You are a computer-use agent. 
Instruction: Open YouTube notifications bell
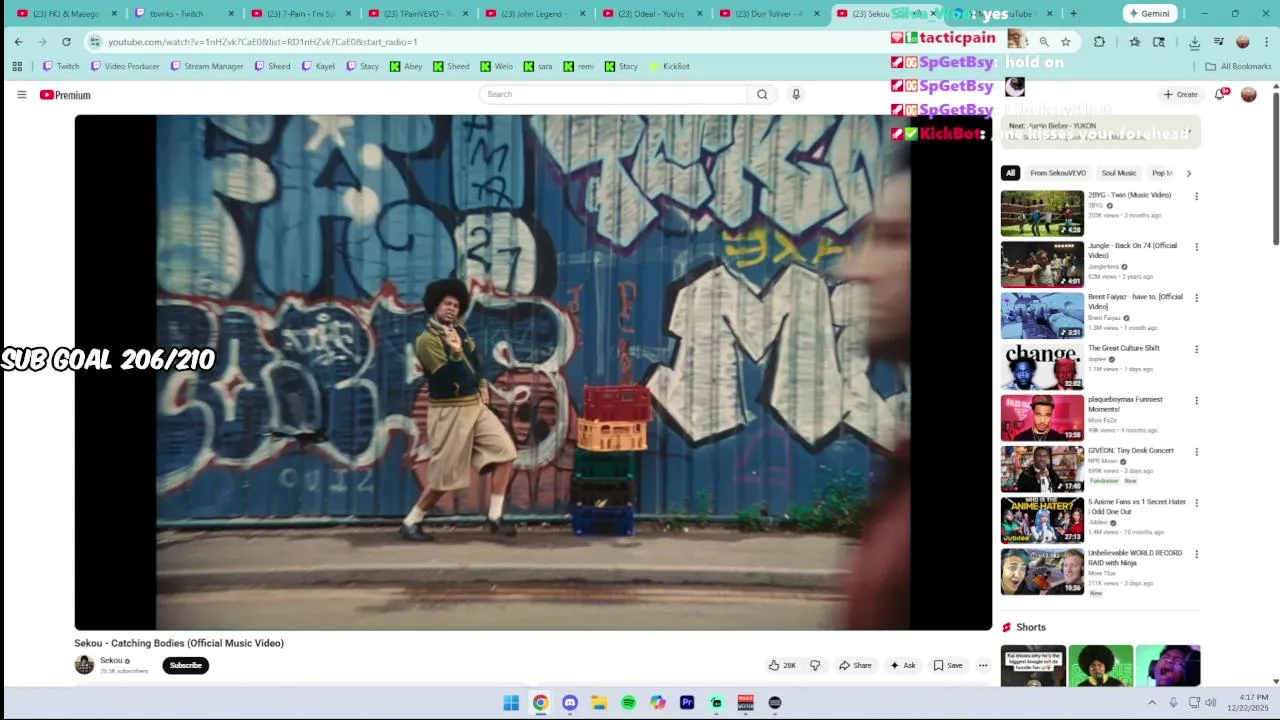pos(1220,94)
